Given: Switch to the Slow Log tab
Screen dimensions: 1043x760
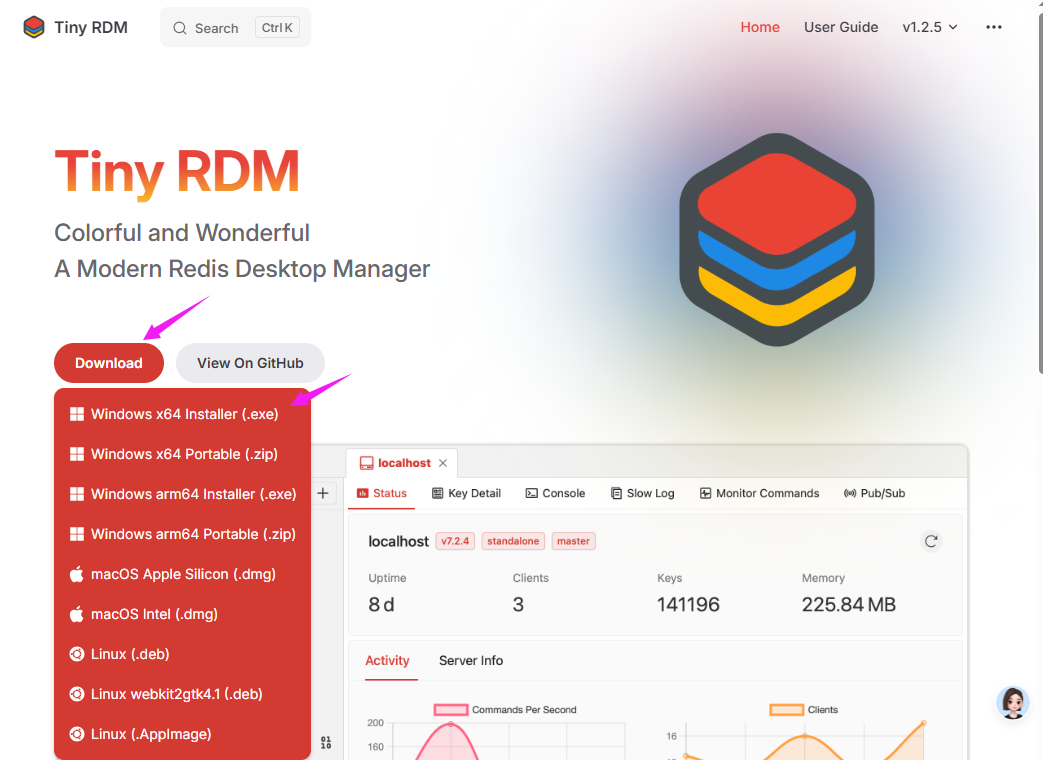Looking at the screenshot, I should (x=643, y=493).
